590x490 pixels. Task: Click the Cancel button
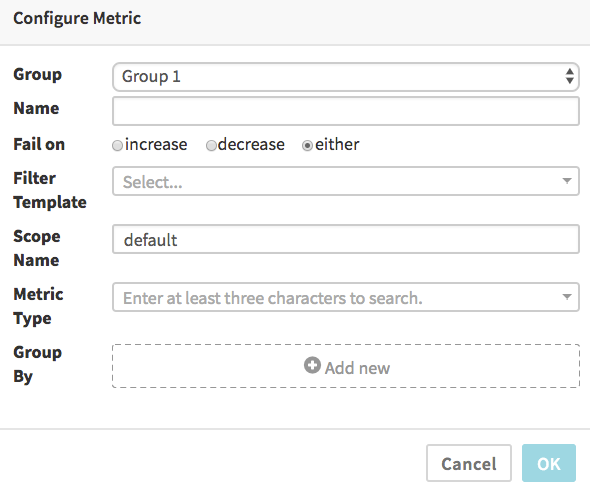[x=469, y=463]
